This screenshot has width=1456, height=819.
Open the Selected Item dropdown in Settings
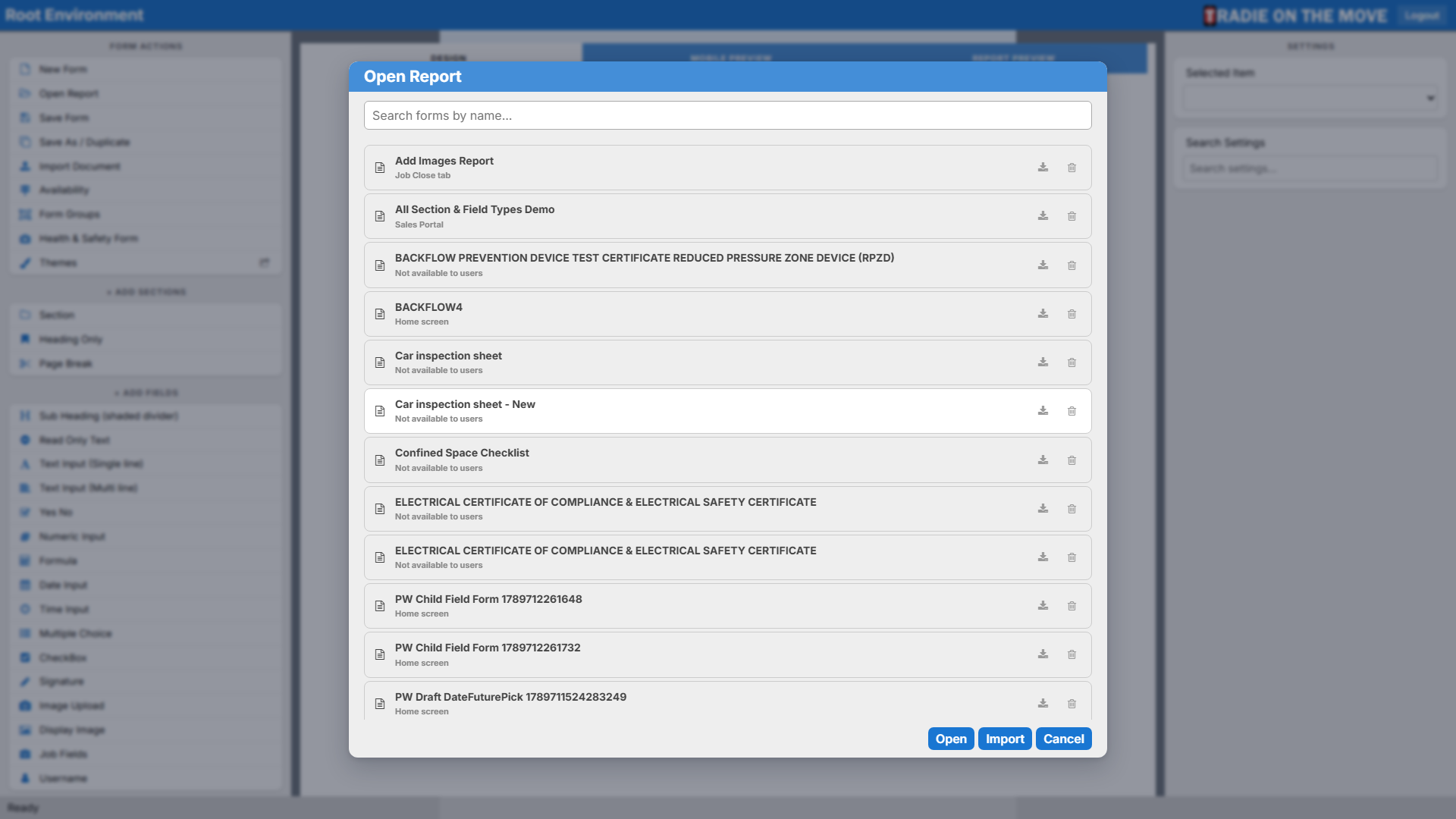point(1310,98)
